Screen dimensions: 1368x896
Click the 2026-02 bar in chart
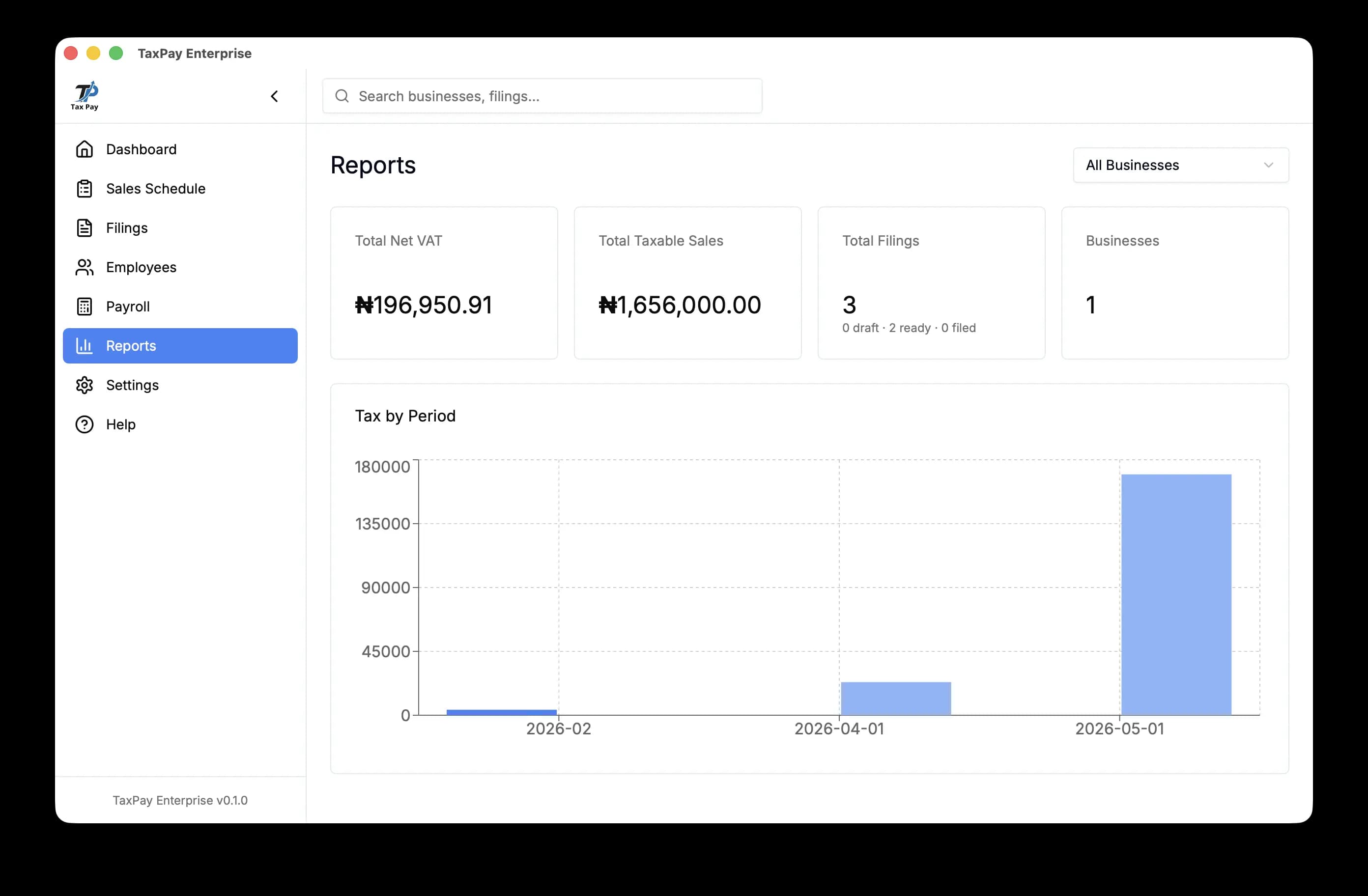pos(501,712)
